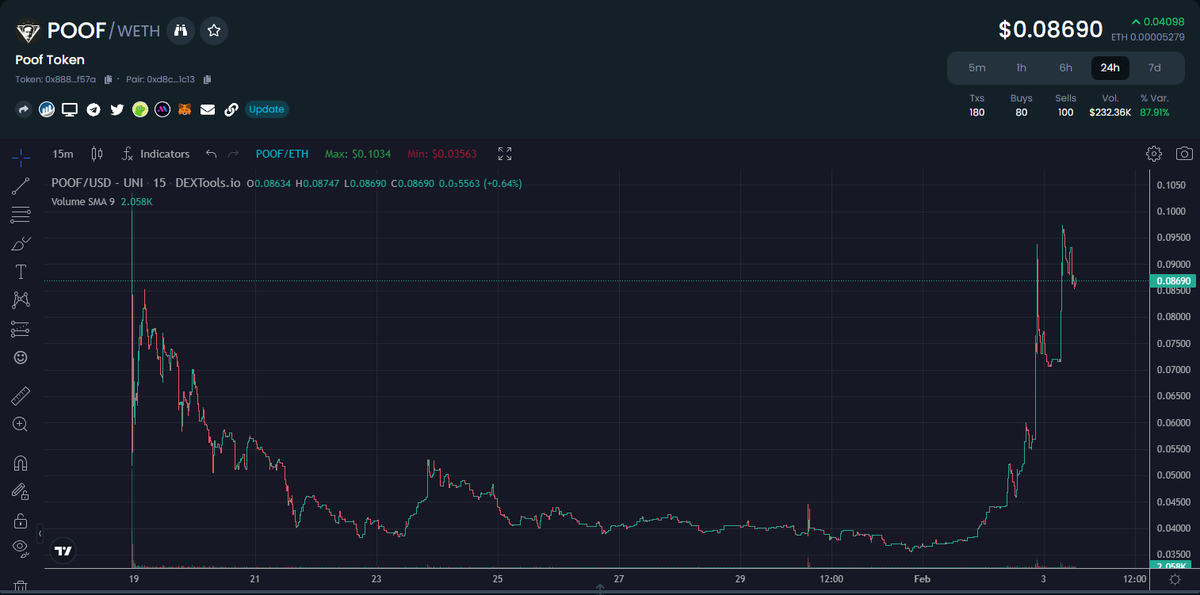Image resolution: width=1200 pixels, height=595 pixels.
Task: Open the Indicators menu
Action: point(156,154)
